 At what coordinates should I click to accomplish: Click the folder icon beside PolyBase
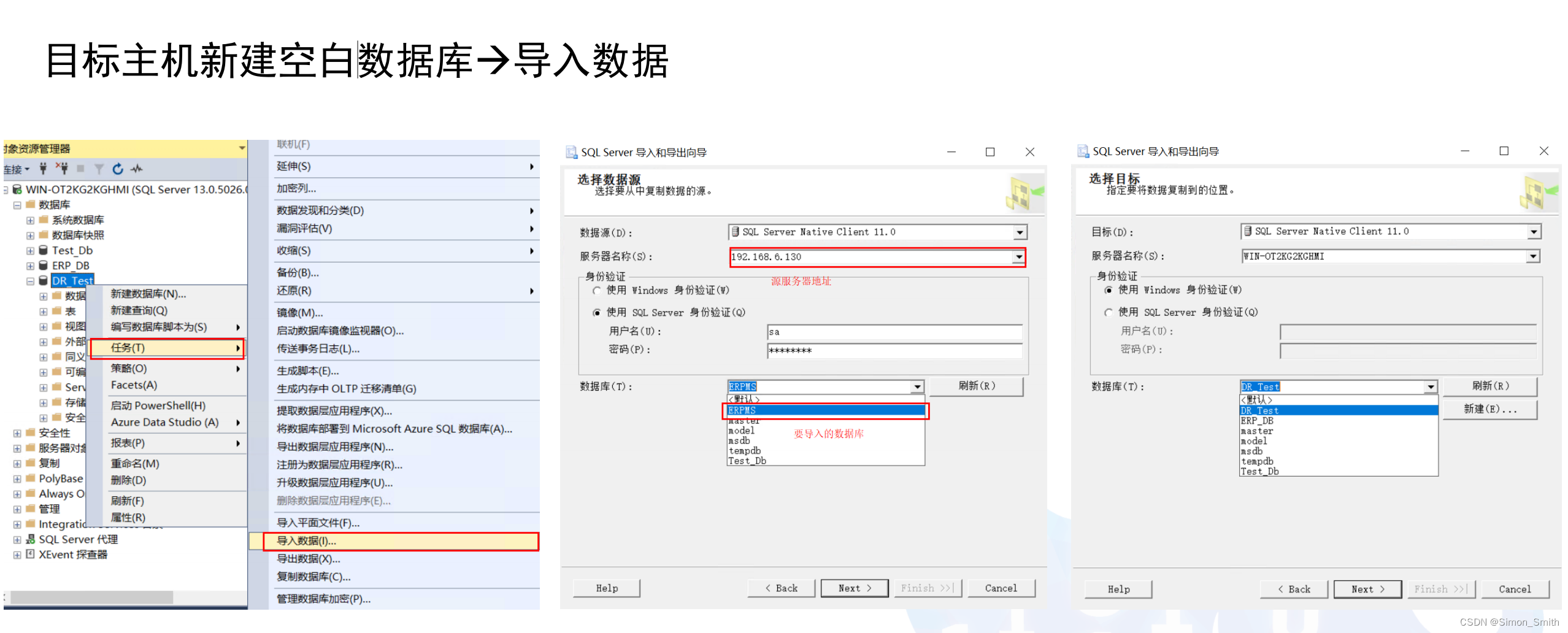click(x=31, y=478)
